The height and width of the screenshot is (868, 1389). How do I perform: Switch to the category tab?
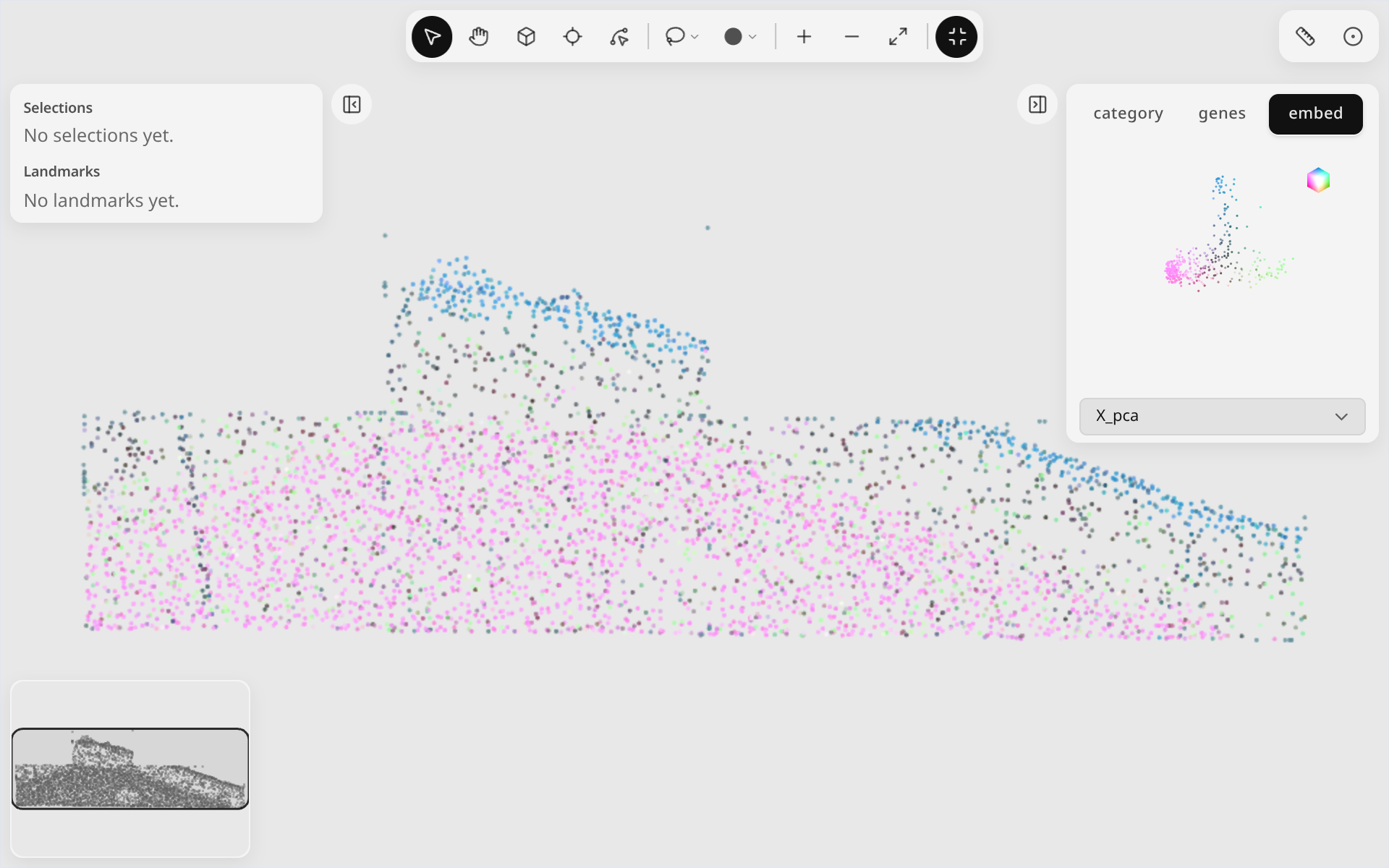click(1128, 114)
